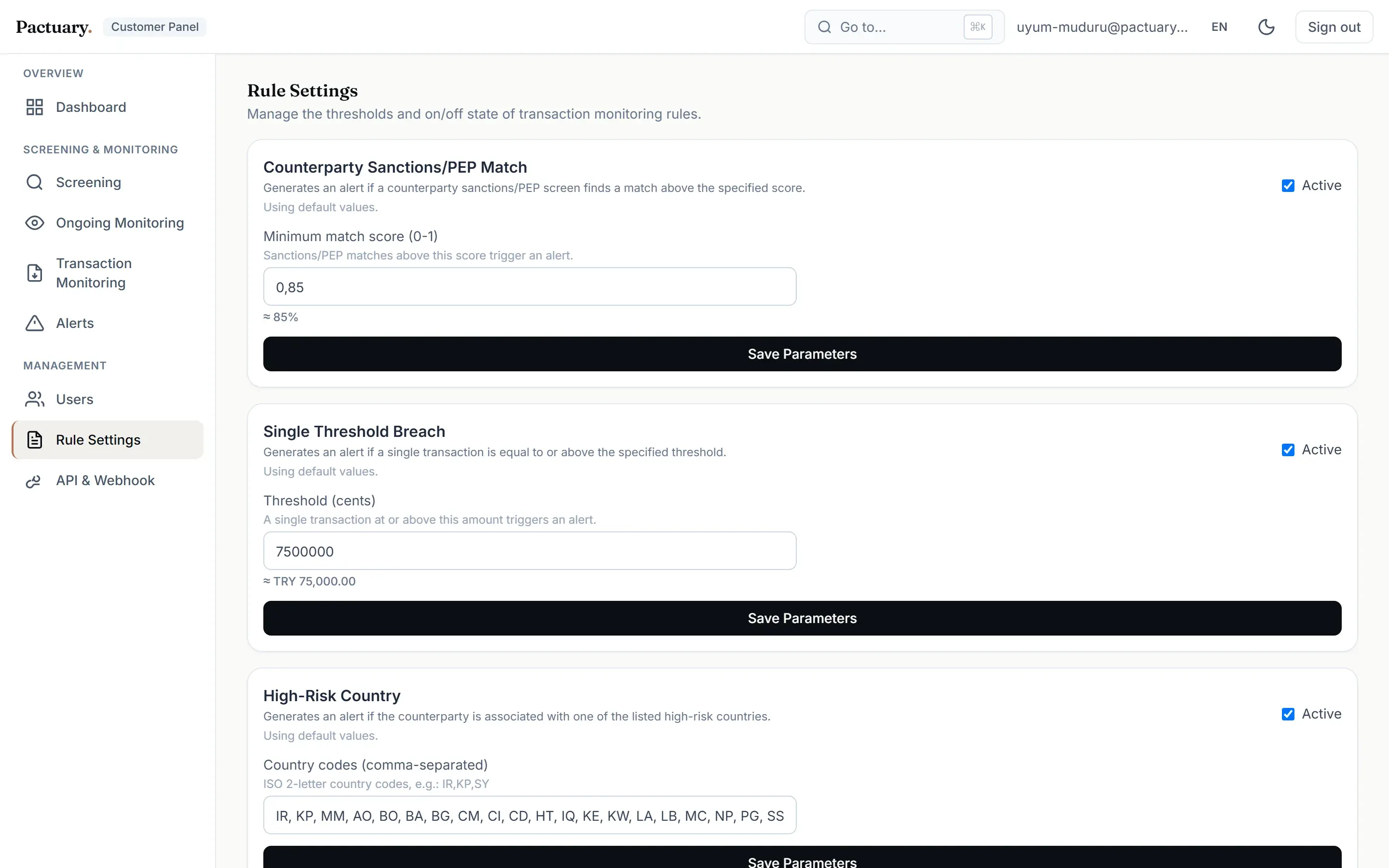Screen dimensions: 1389x868
Task: Click the Alerts warning triangle icon
Action: click(34, 323)
